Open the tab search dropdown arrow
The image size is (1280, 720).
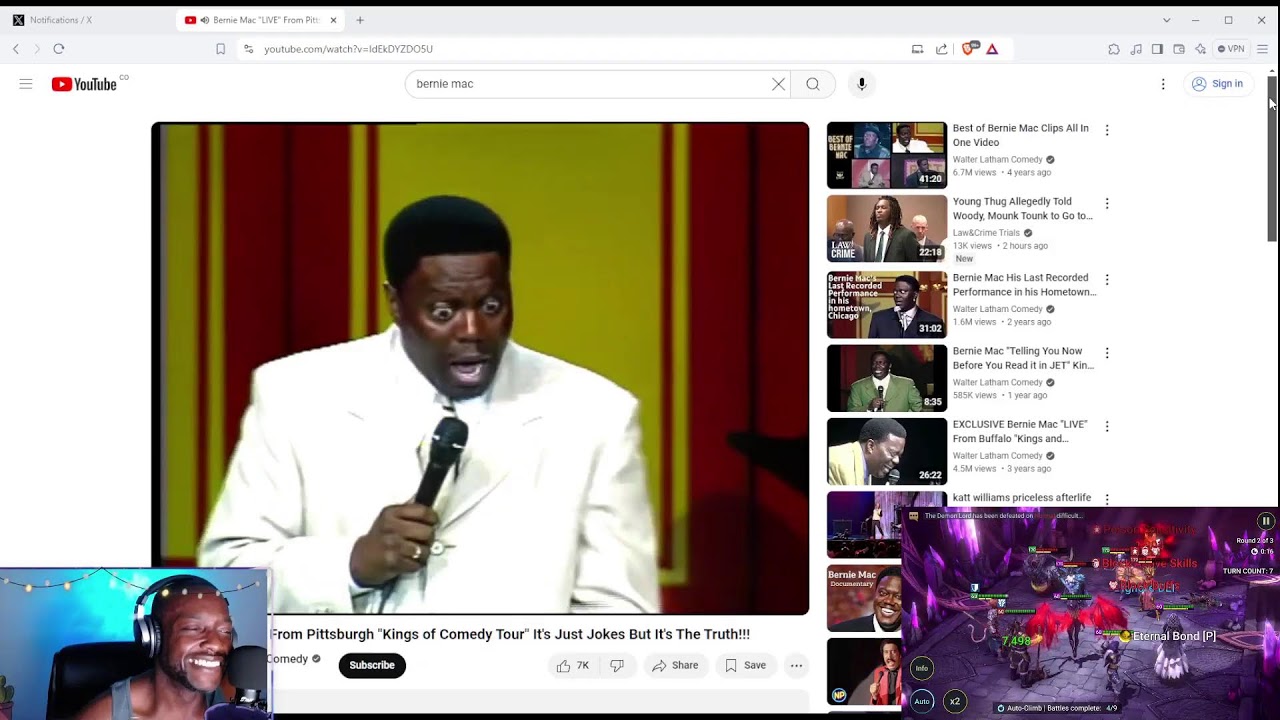(x=1166, y=20)
